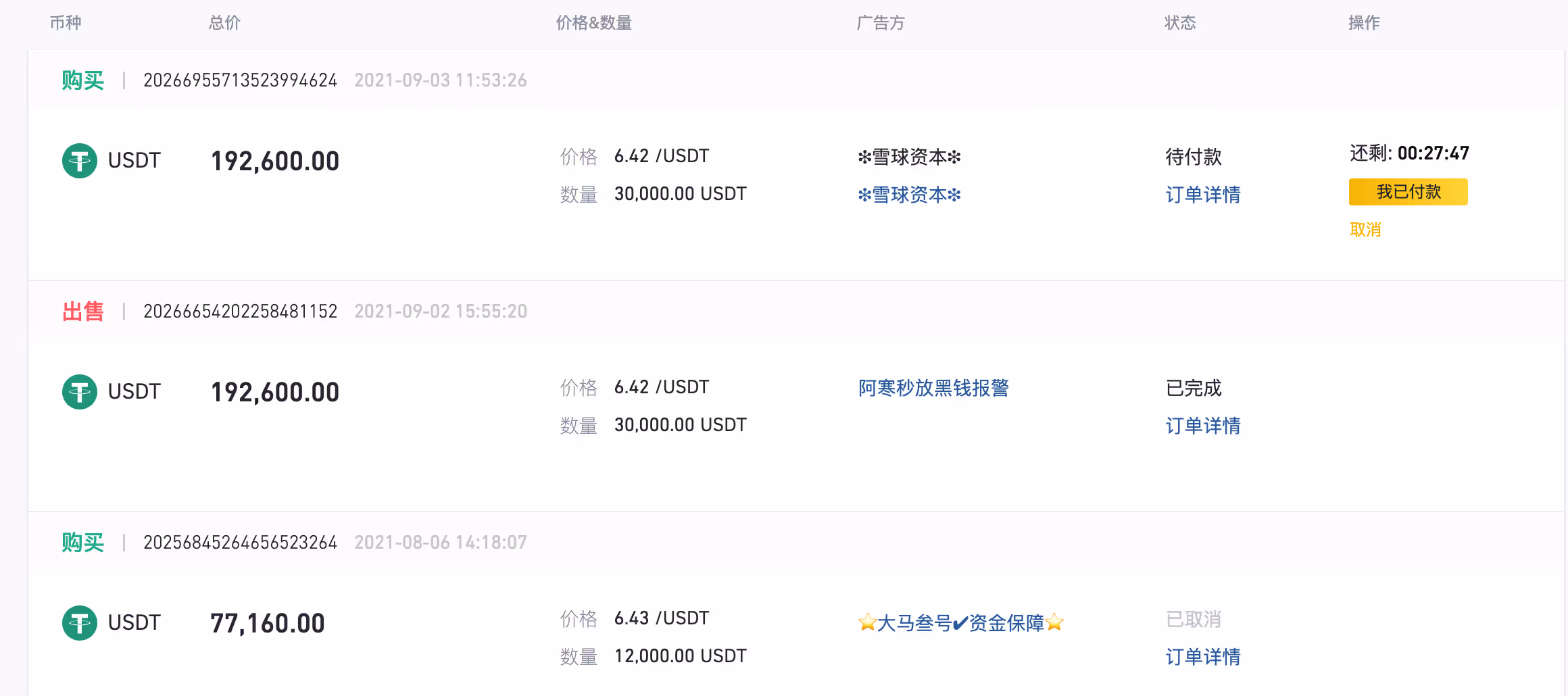
Task: Select order number 20256845264656523264
Action: [x=240, y=543]
